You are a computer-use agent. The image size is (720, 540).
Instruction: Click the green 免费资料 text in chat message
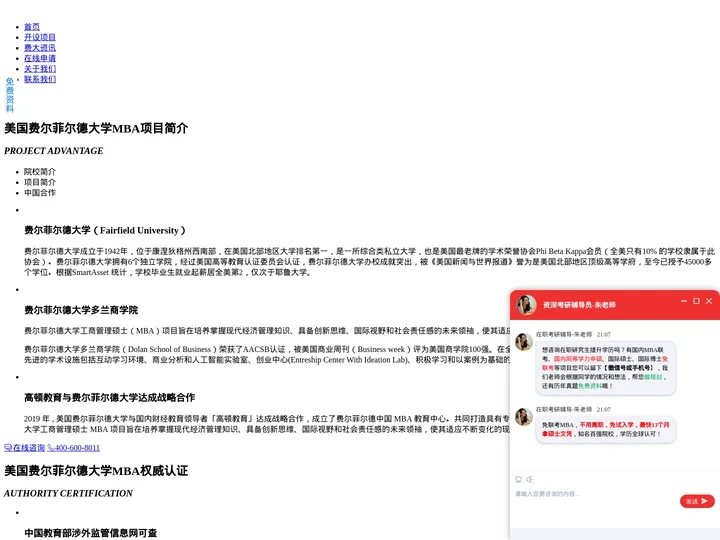pos(590,386)
